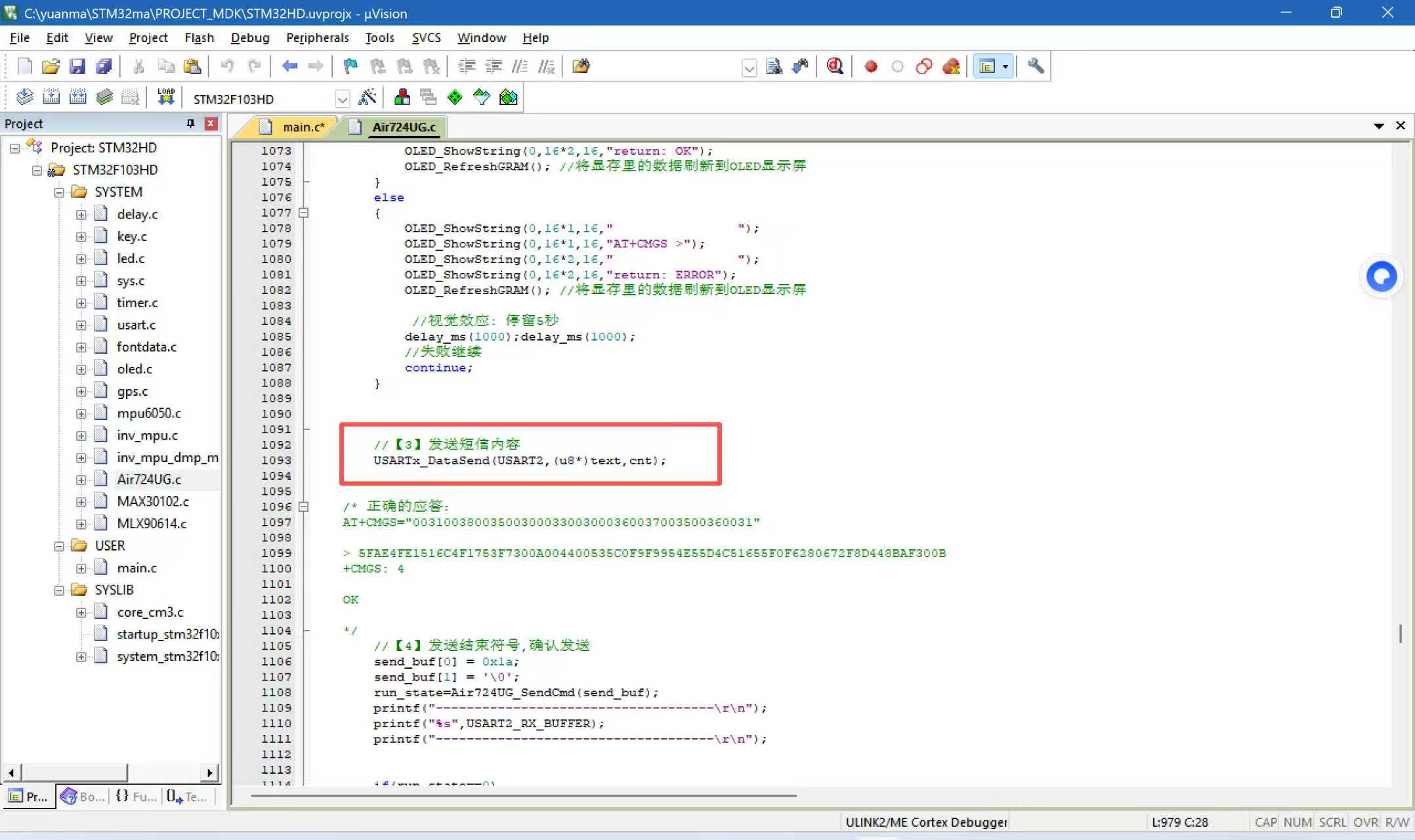
Task: Collapse the comment fold at line 1096
Action: pyautogui.click(x=303, y=507)
